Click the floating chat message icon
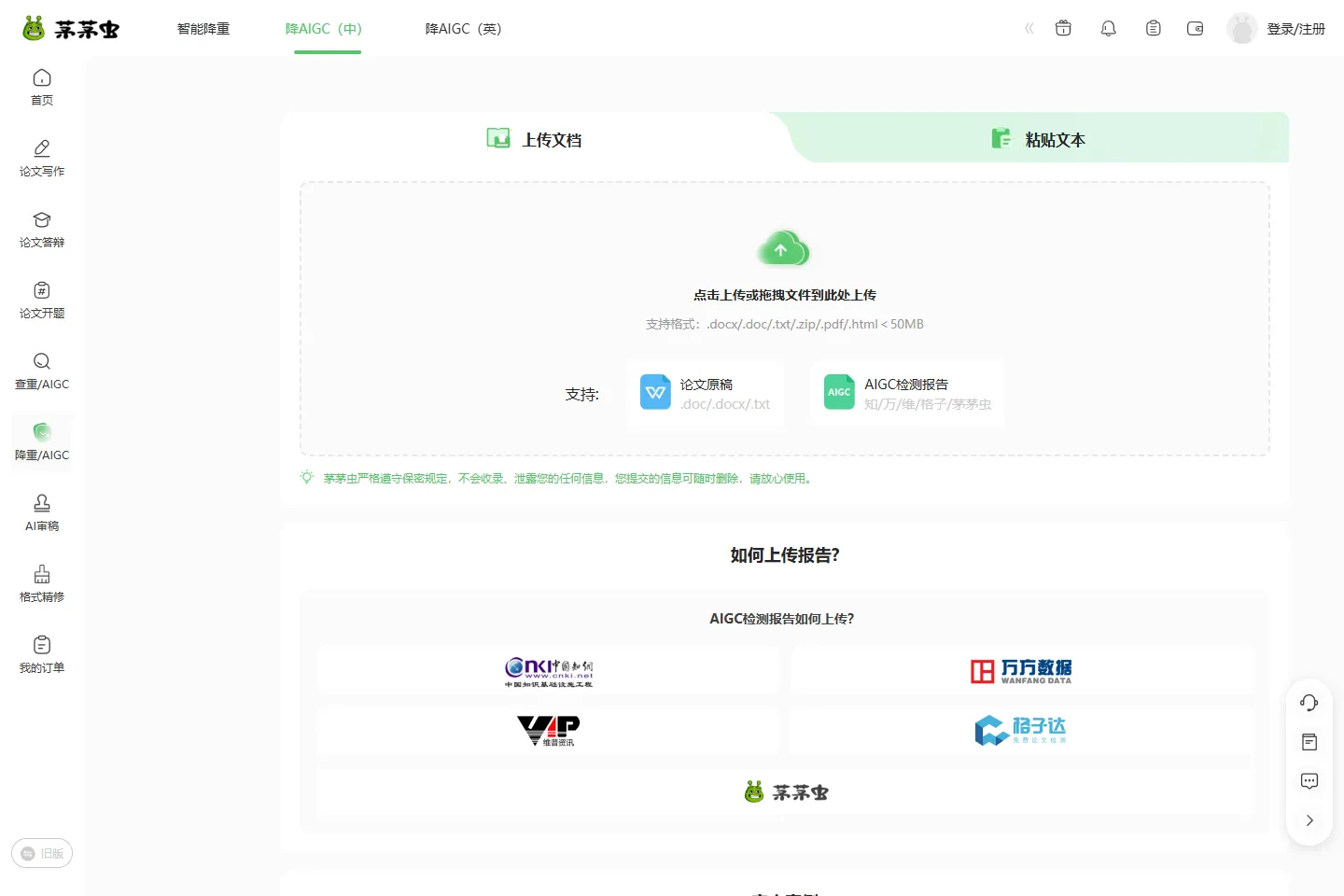 pos(1309,781)
